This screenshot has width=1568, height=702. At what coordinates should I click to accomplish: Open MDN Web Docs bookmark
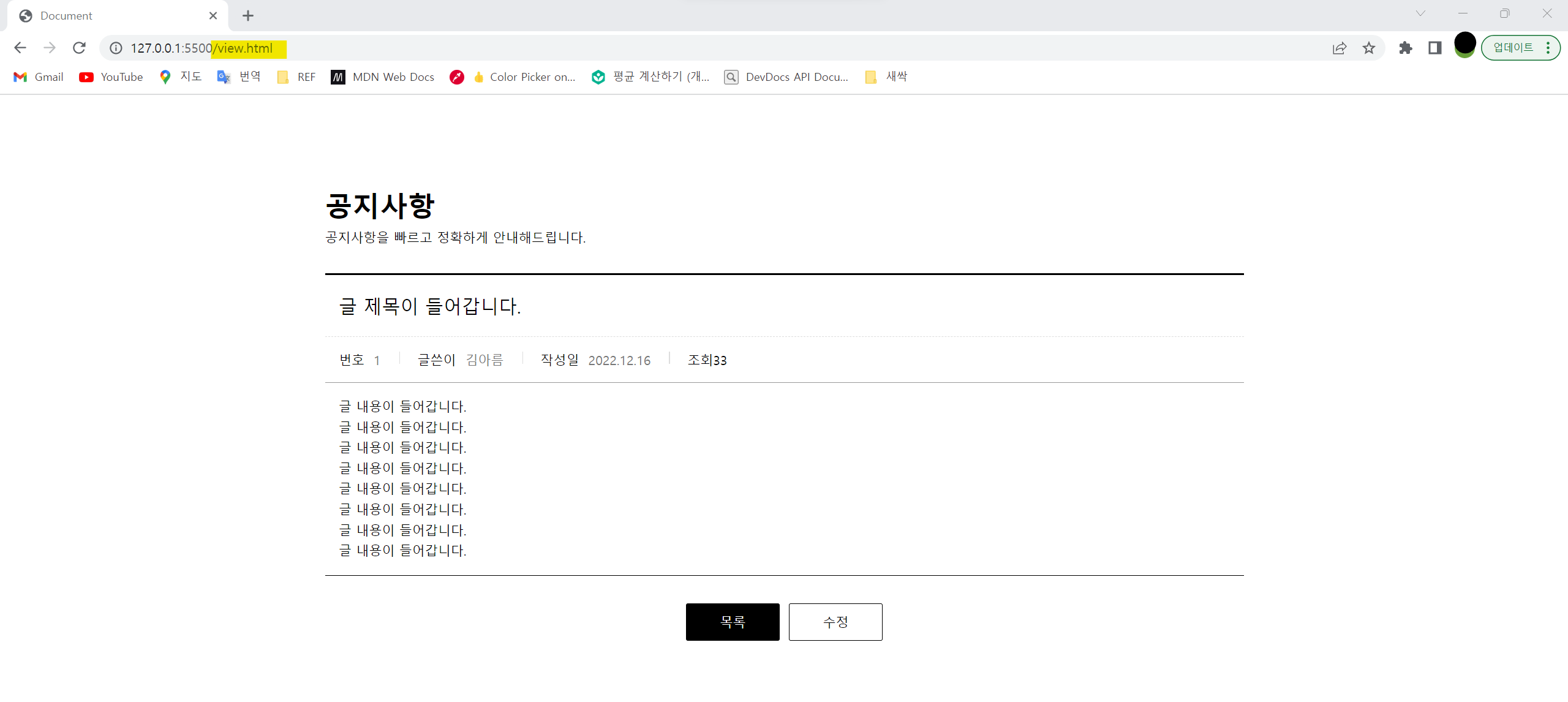pyautogui.click(x=383, y=77)
